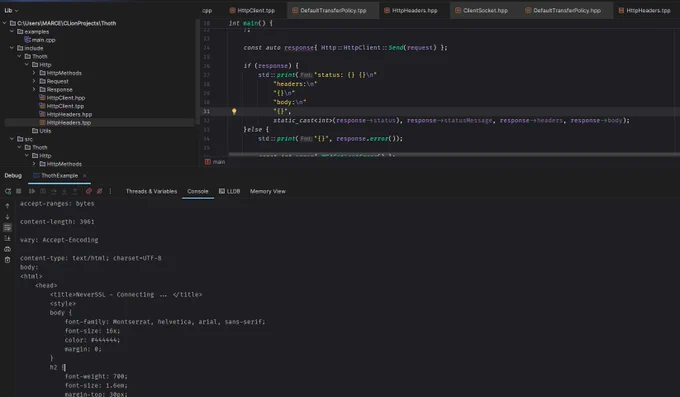Screen dimensions: 680x397
Task: Click the Step Out debugger icon
Action: coord(75,191)
